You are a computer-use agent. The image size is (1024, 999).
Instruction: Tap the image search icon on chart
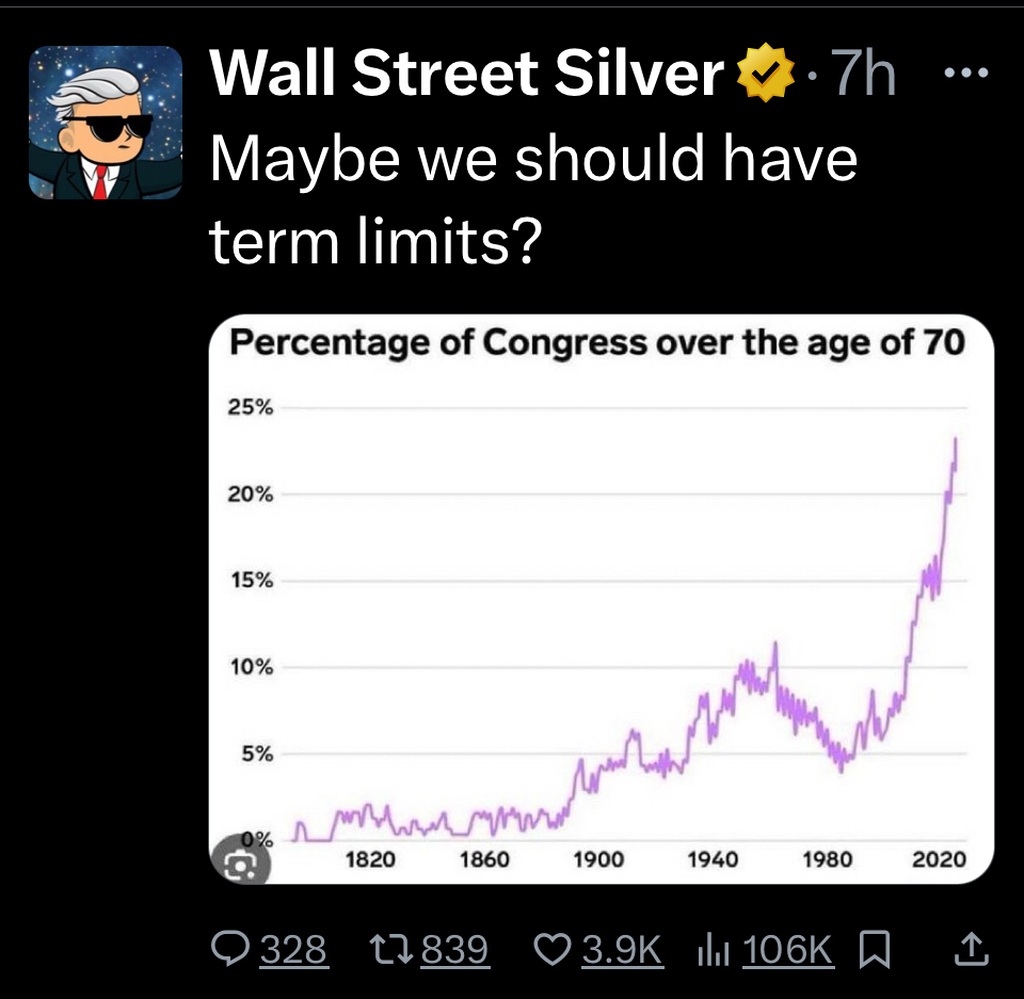point(240,864)
